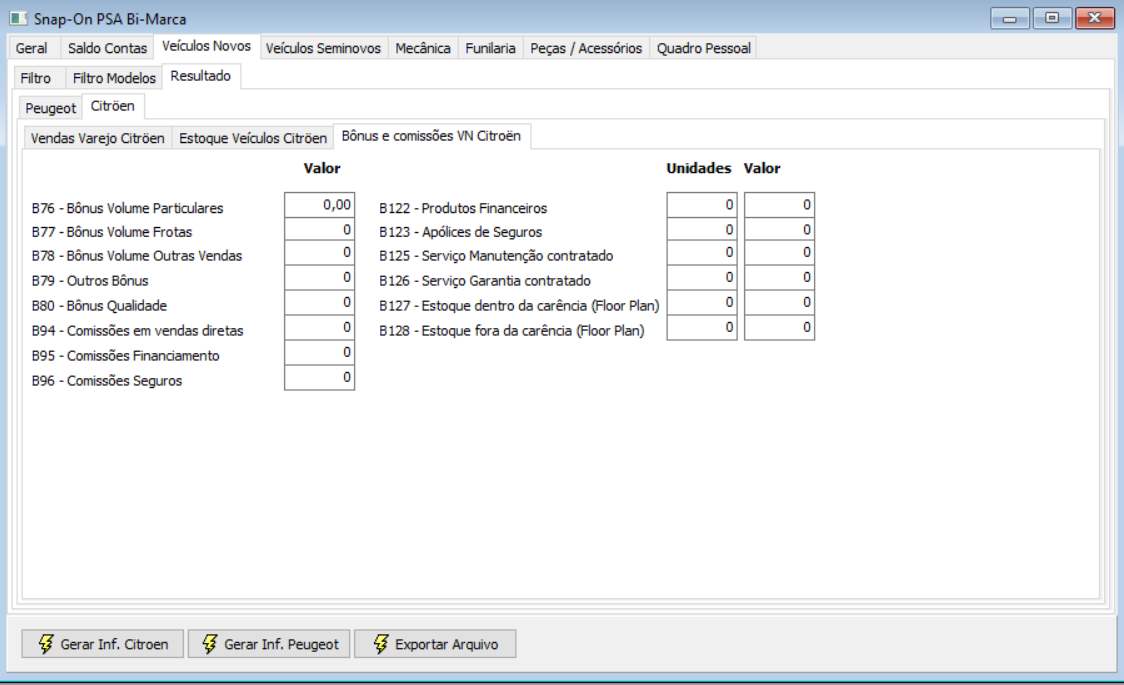The width and height of the screenshot is (1124, 685).
Task: Select the Resultado sub-tab
Action: tap(201, 76)
